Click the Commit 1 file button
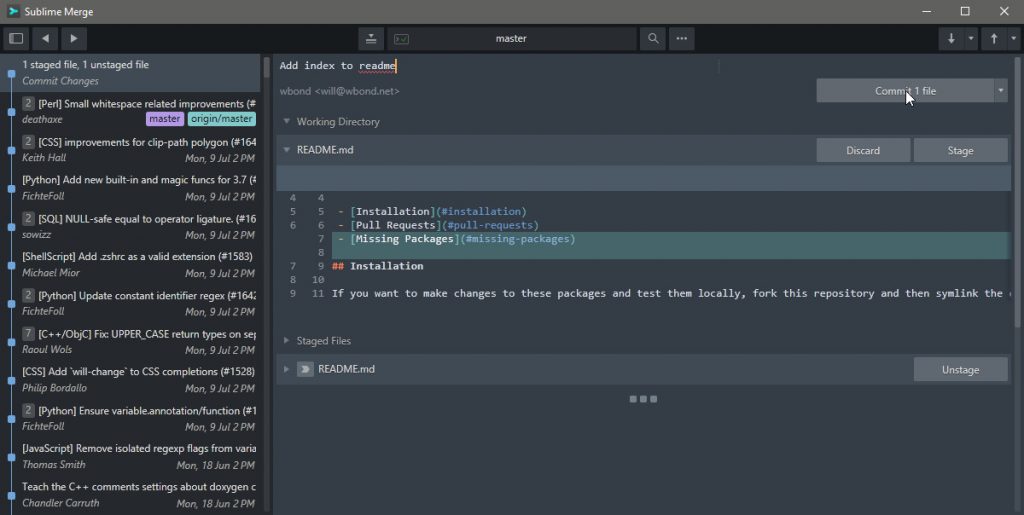 point(905,91)
